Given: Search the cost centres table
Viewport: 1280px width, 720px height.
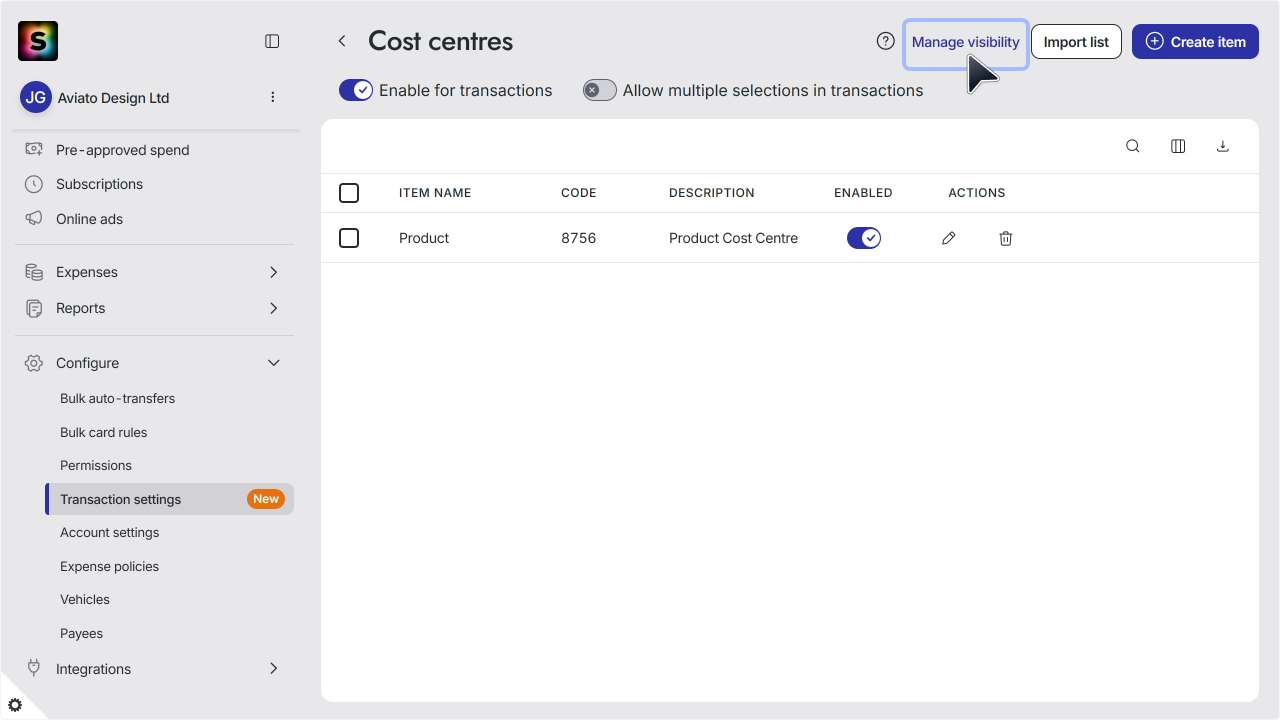Looking at the screenshot, I should (x=1133, y=146).
